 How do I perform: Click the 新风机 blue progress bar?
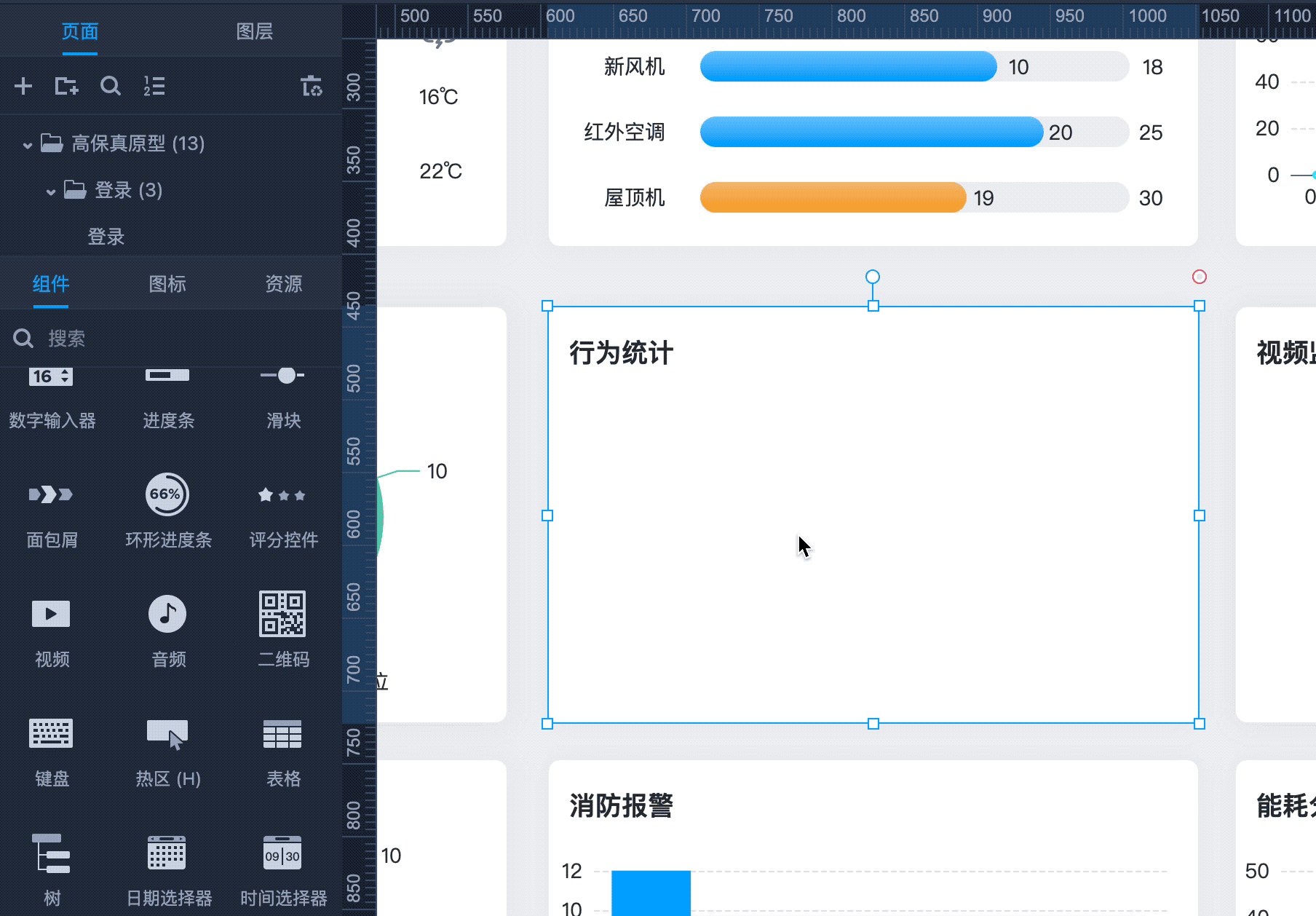point(849,66)
